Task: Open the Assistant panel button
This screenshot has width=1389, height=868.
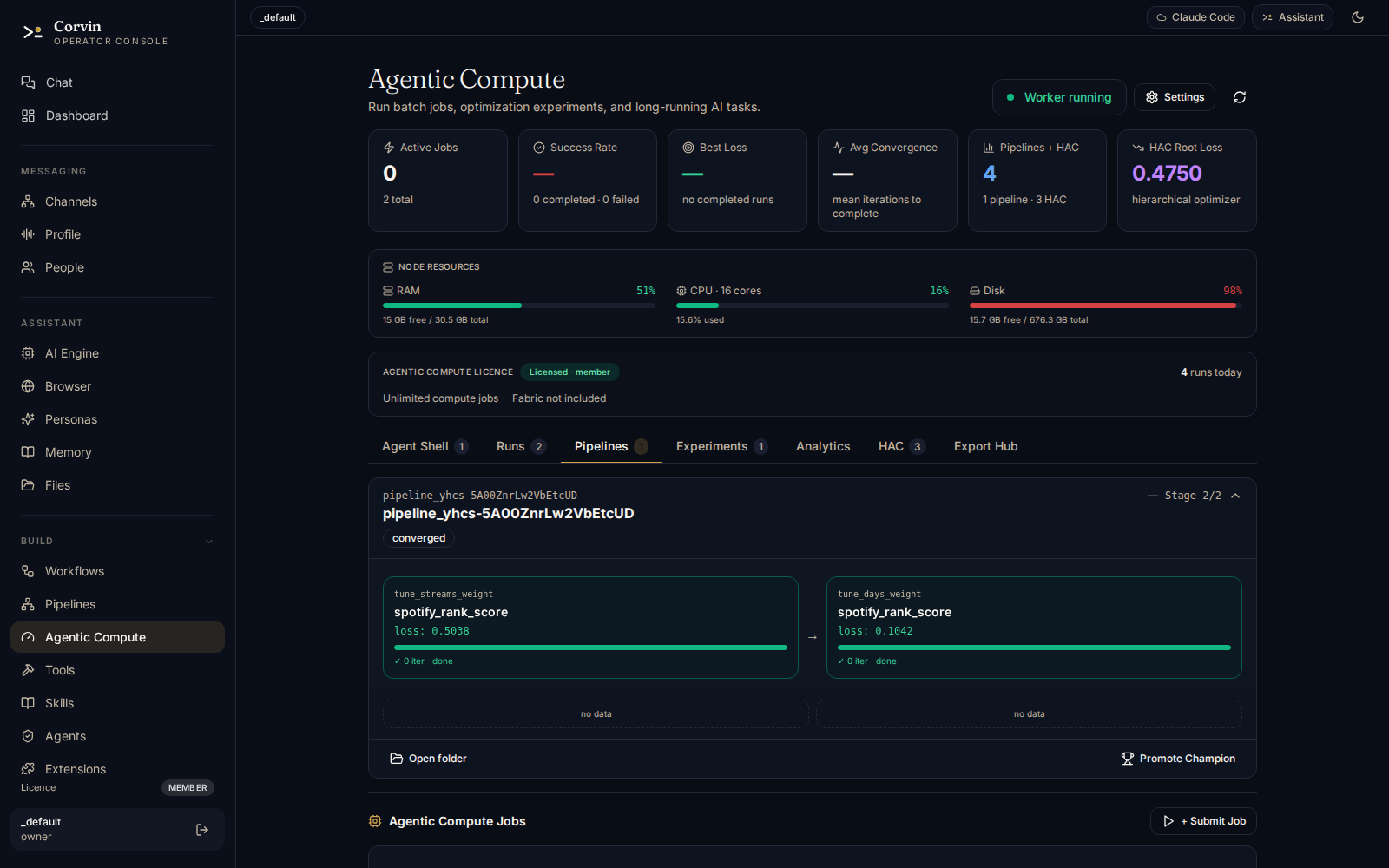Action: point(1292,17)
